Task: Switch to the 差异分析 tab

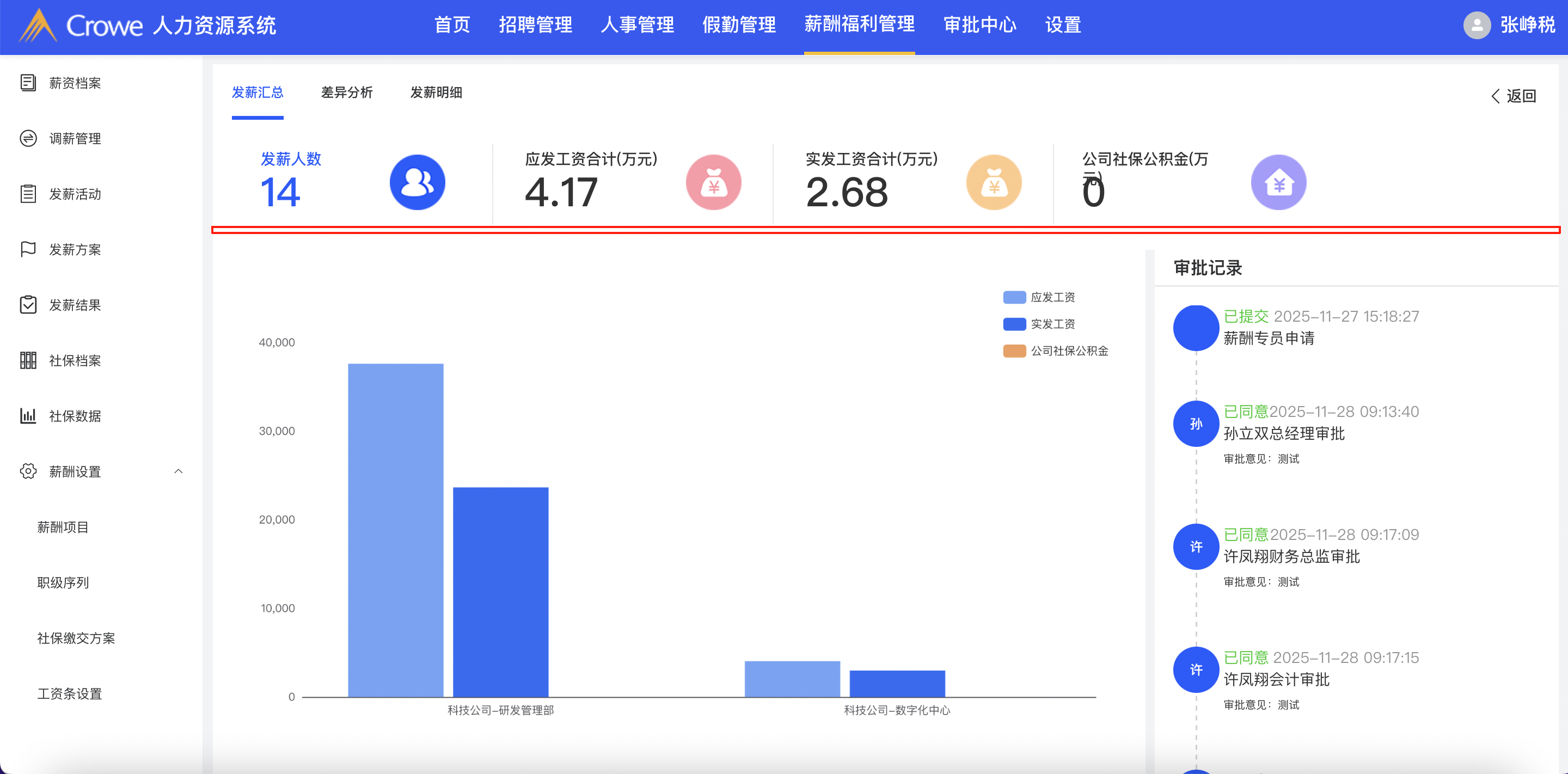Action: point(346,93)
